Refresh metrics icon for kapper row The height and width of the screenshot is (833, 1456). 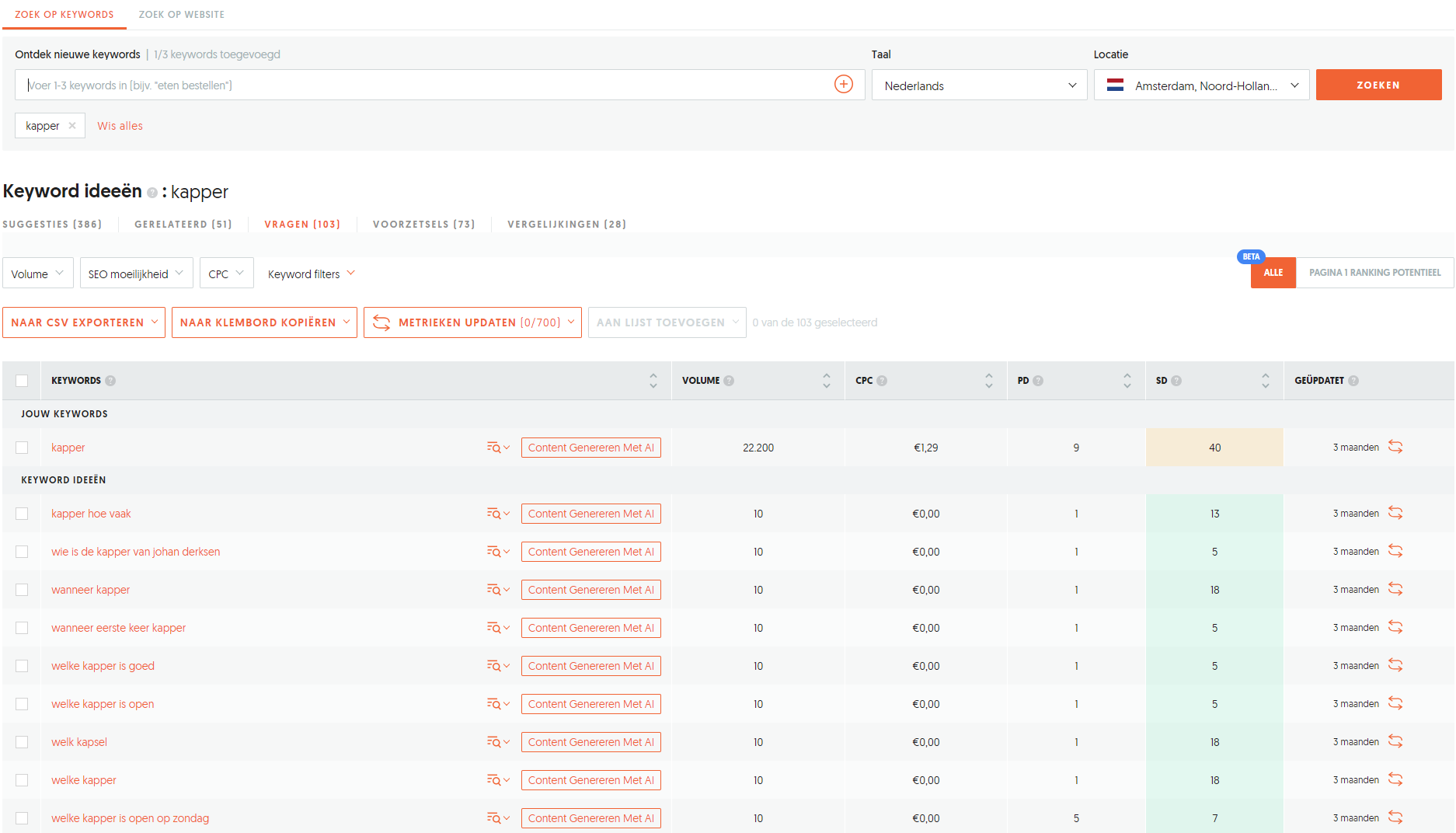(1395, 447)
